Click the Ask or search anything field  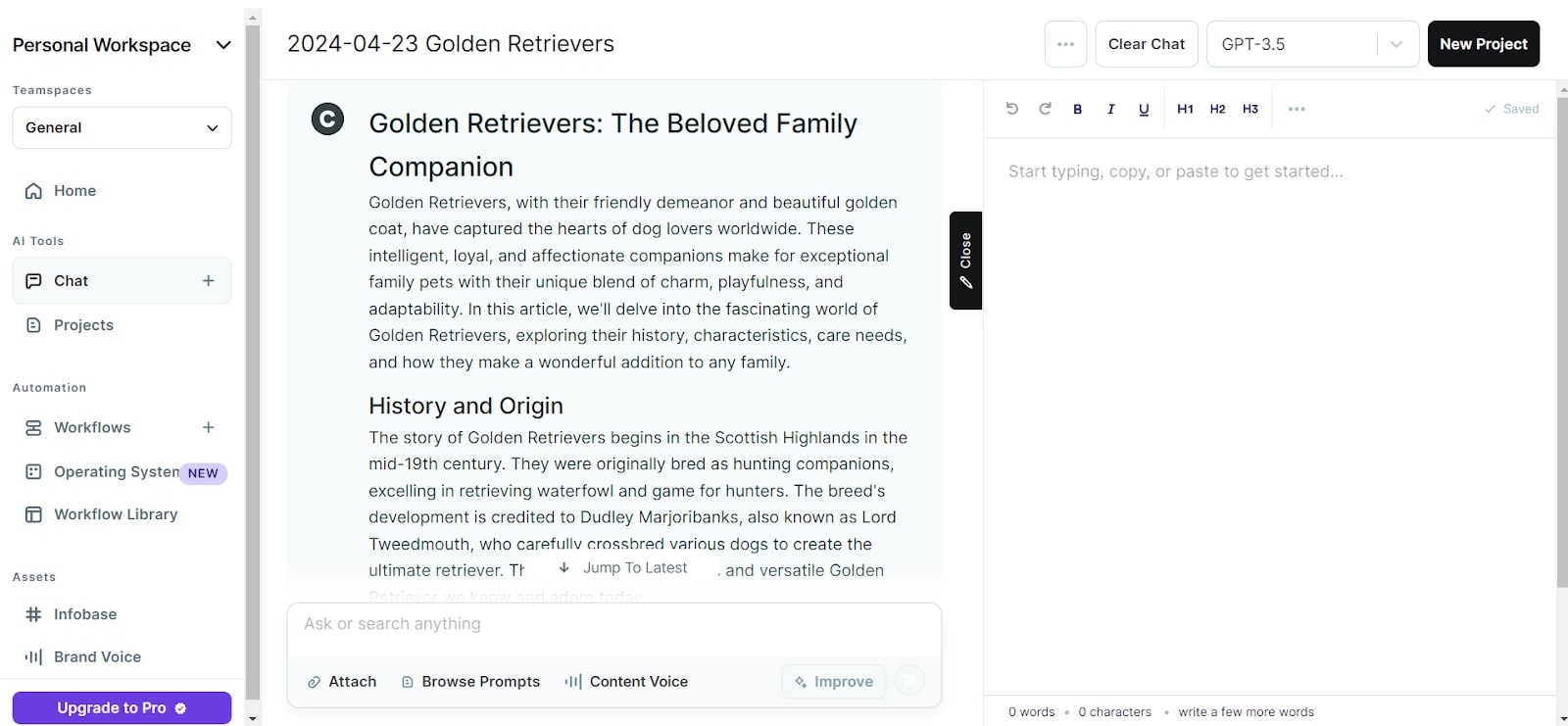point(613,625)
